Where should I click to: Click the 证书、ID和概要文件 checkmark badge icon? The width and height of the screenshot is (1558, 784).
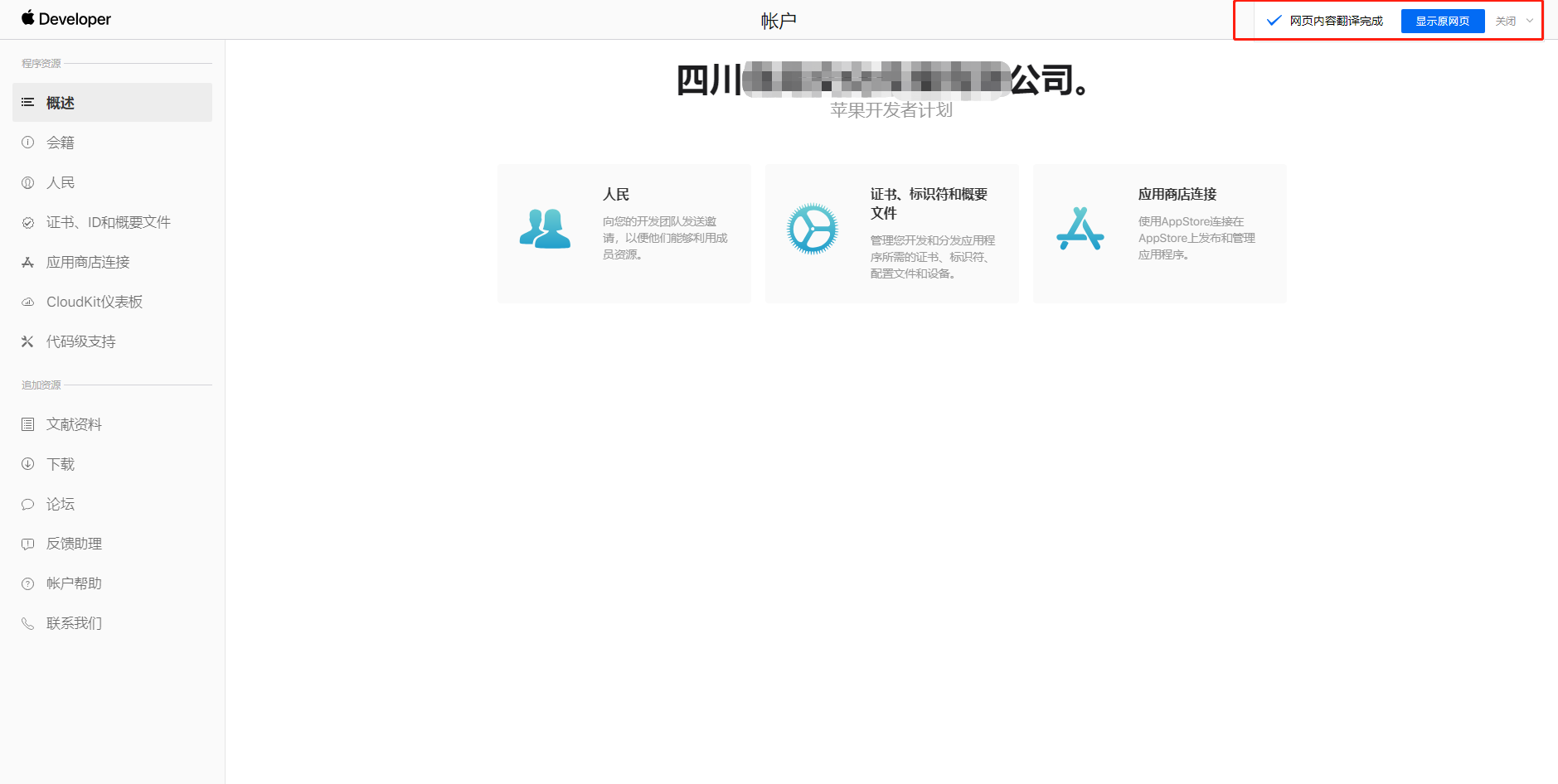[x=27, y=222]
